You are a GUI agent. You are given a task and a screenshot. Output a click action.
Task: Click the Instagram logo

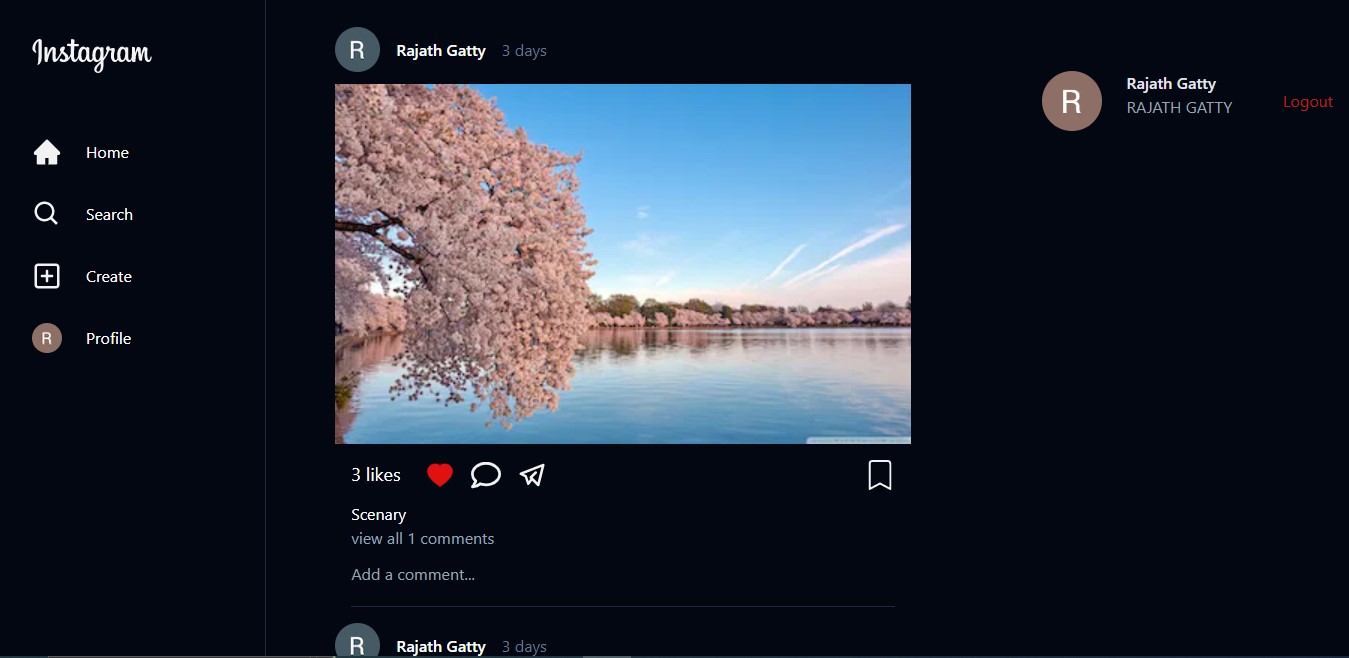[x=91, y=55]
